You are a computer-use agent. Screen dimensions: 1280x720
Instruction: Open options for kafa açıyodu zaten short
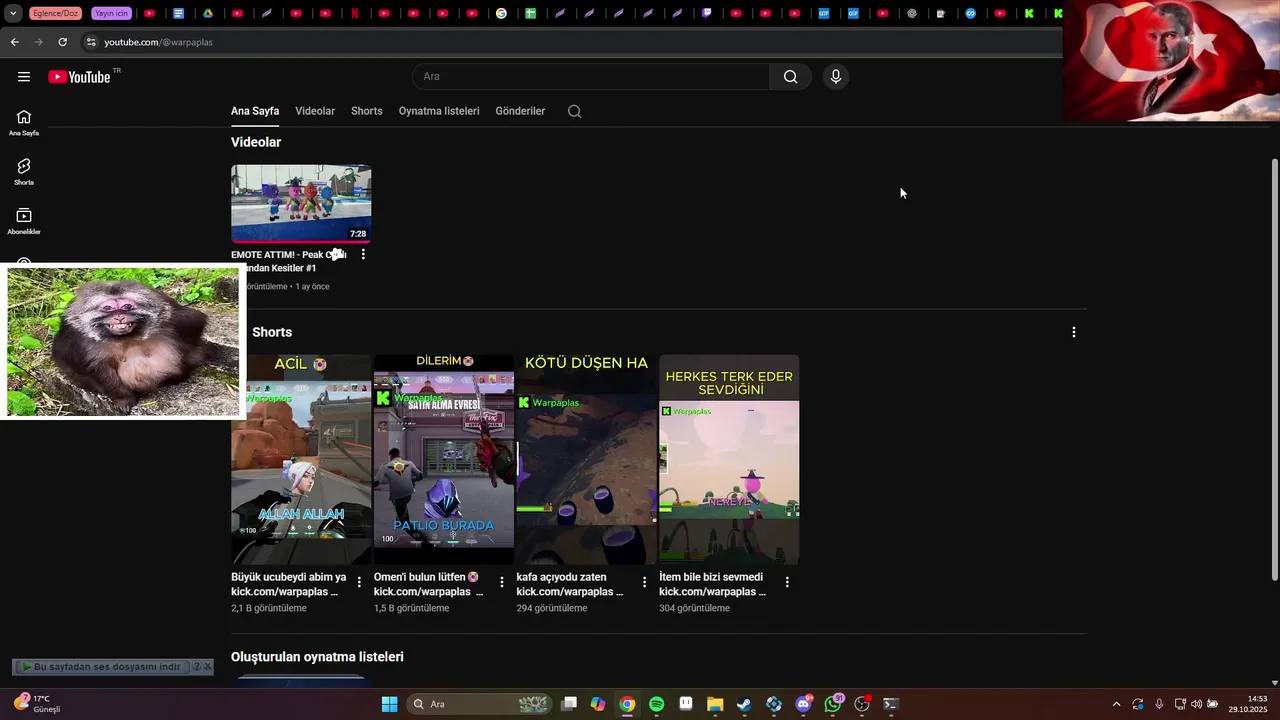645,582
